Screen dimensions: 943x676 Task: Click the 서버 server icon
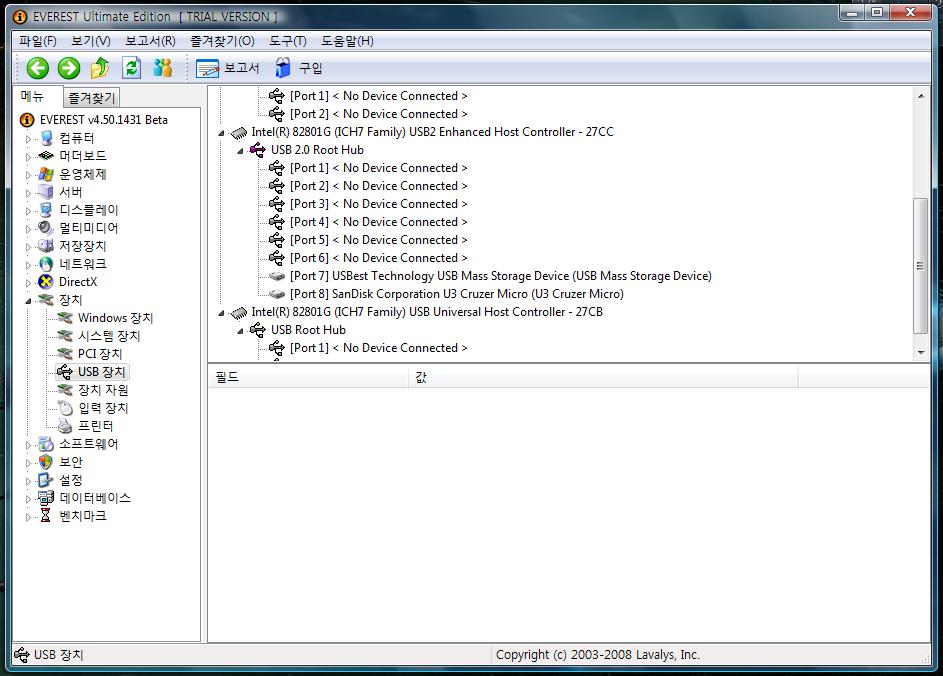[46, 192]
